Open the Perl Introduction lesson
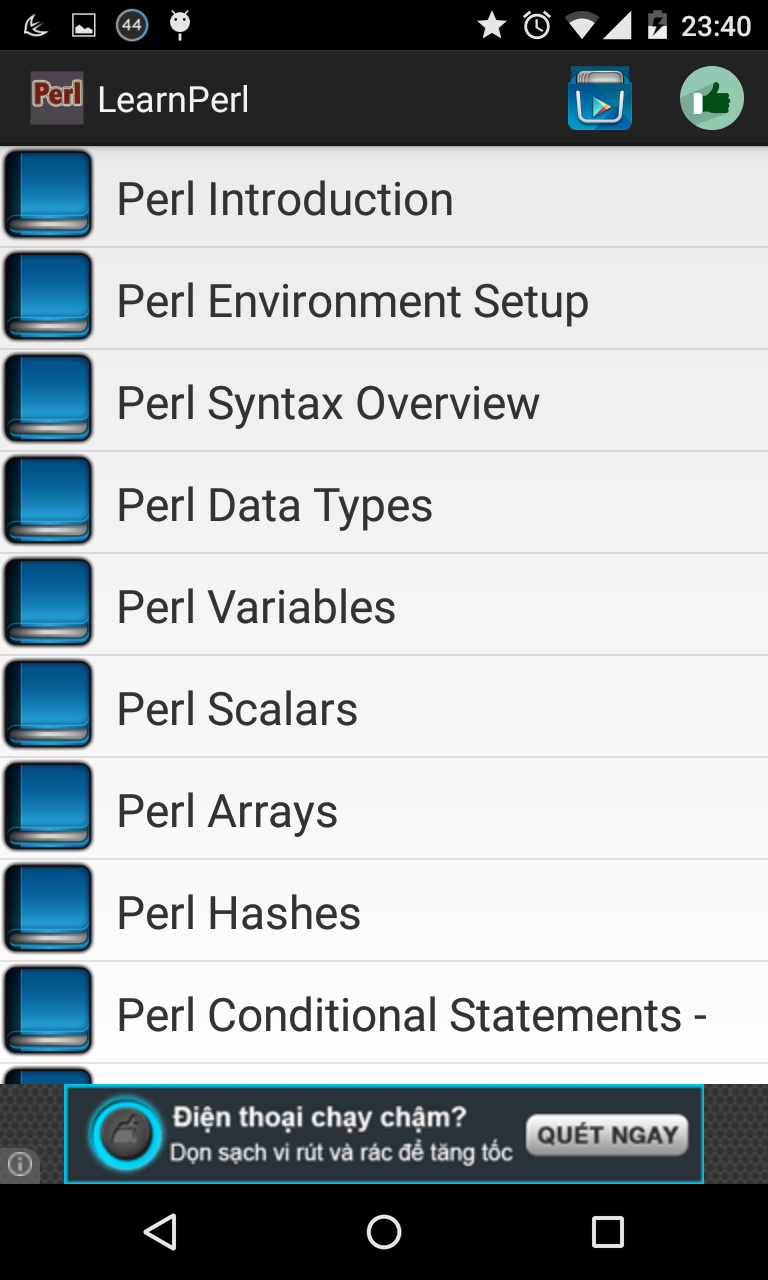The width and height of the screenshot is (768, 1280). [x=384, y=197]
